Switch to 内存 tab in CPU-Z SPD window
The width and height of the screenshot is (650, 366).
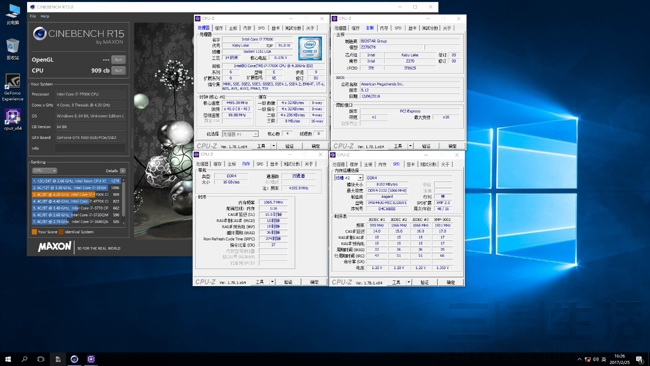(382, 165)
